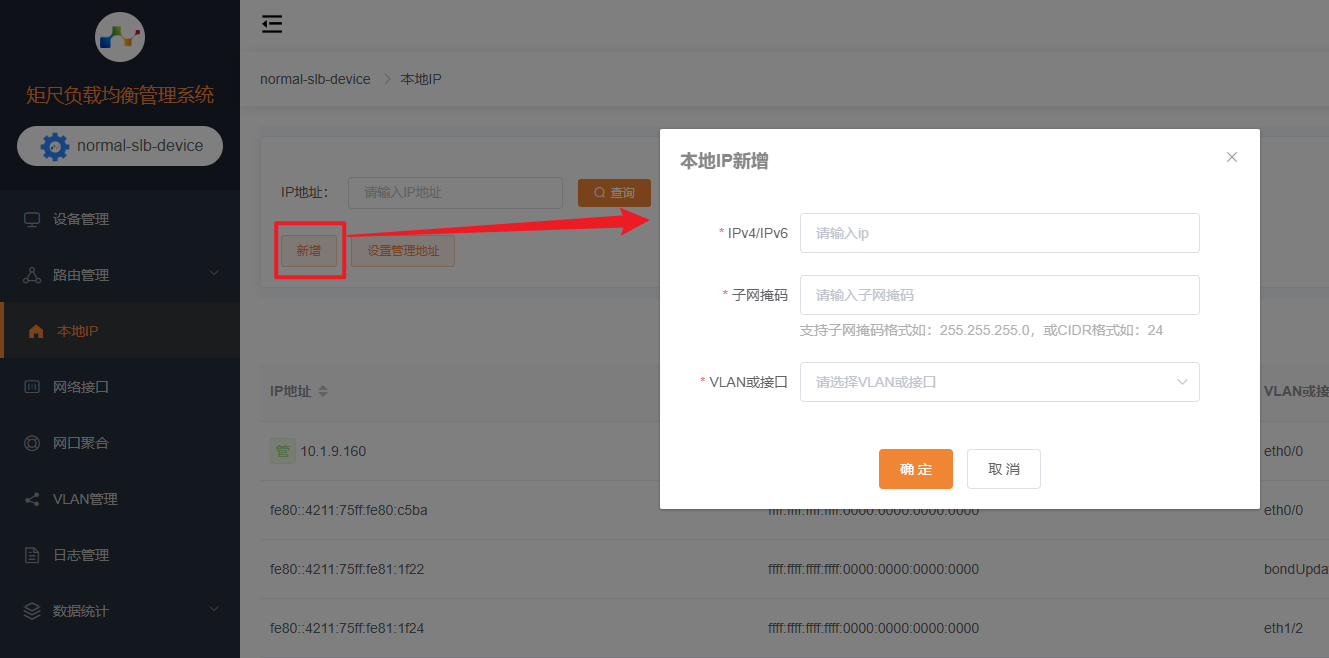This screenshot has height=658, width=1329.
Task: Open the VLAN或接口 dropdown
Action: click(x=999, y=382)
